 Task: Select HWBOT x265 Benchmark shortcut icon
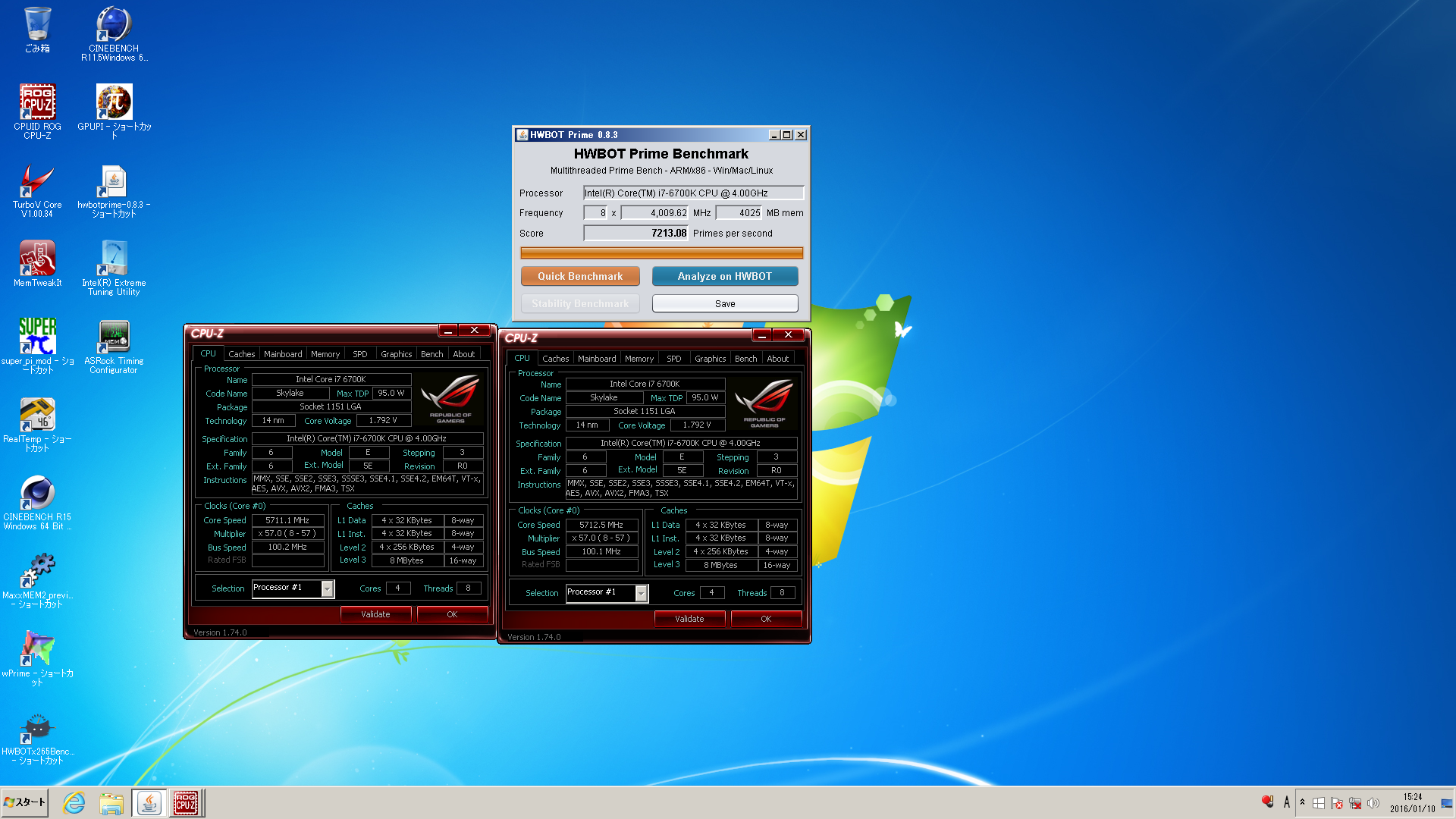click(37, 737)
